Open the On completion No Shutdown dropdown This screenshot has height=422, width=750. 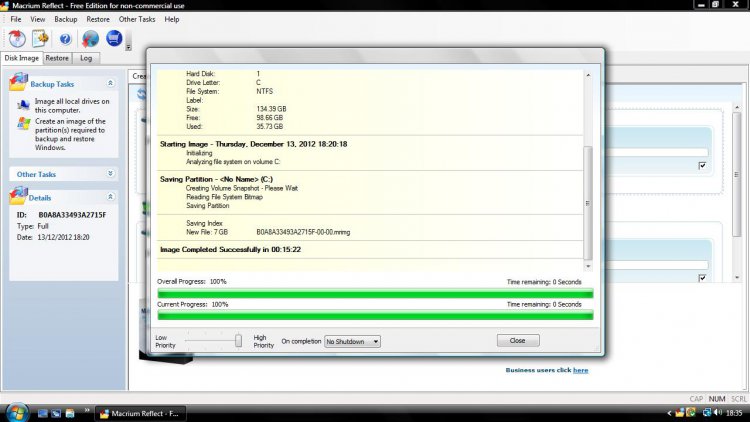point(353,342)
